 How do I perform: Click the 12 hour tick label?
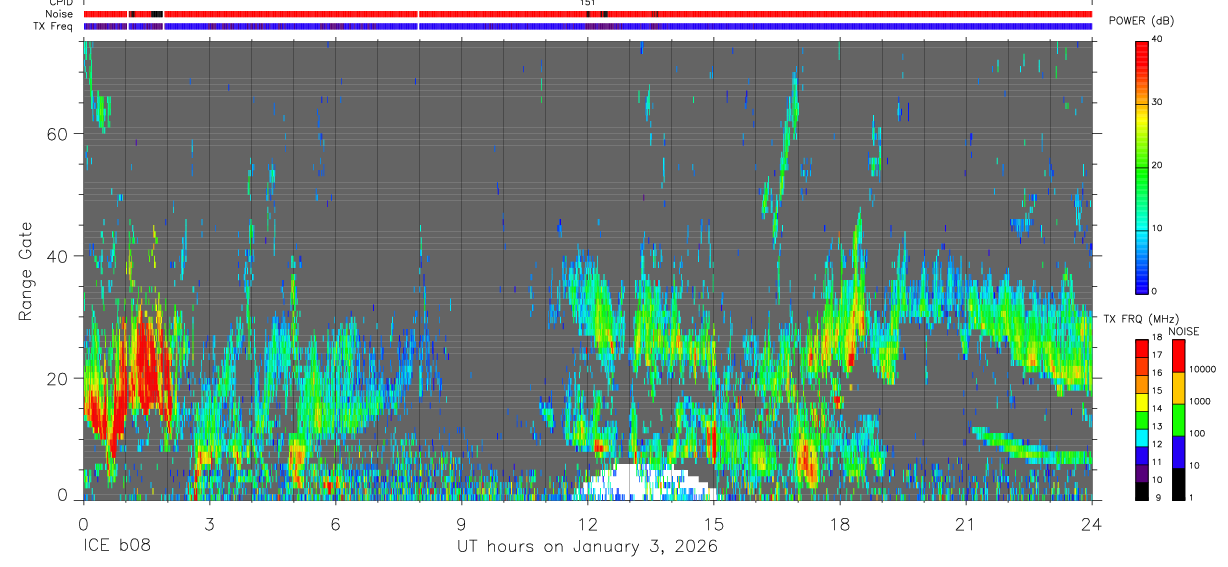(587, 524)
